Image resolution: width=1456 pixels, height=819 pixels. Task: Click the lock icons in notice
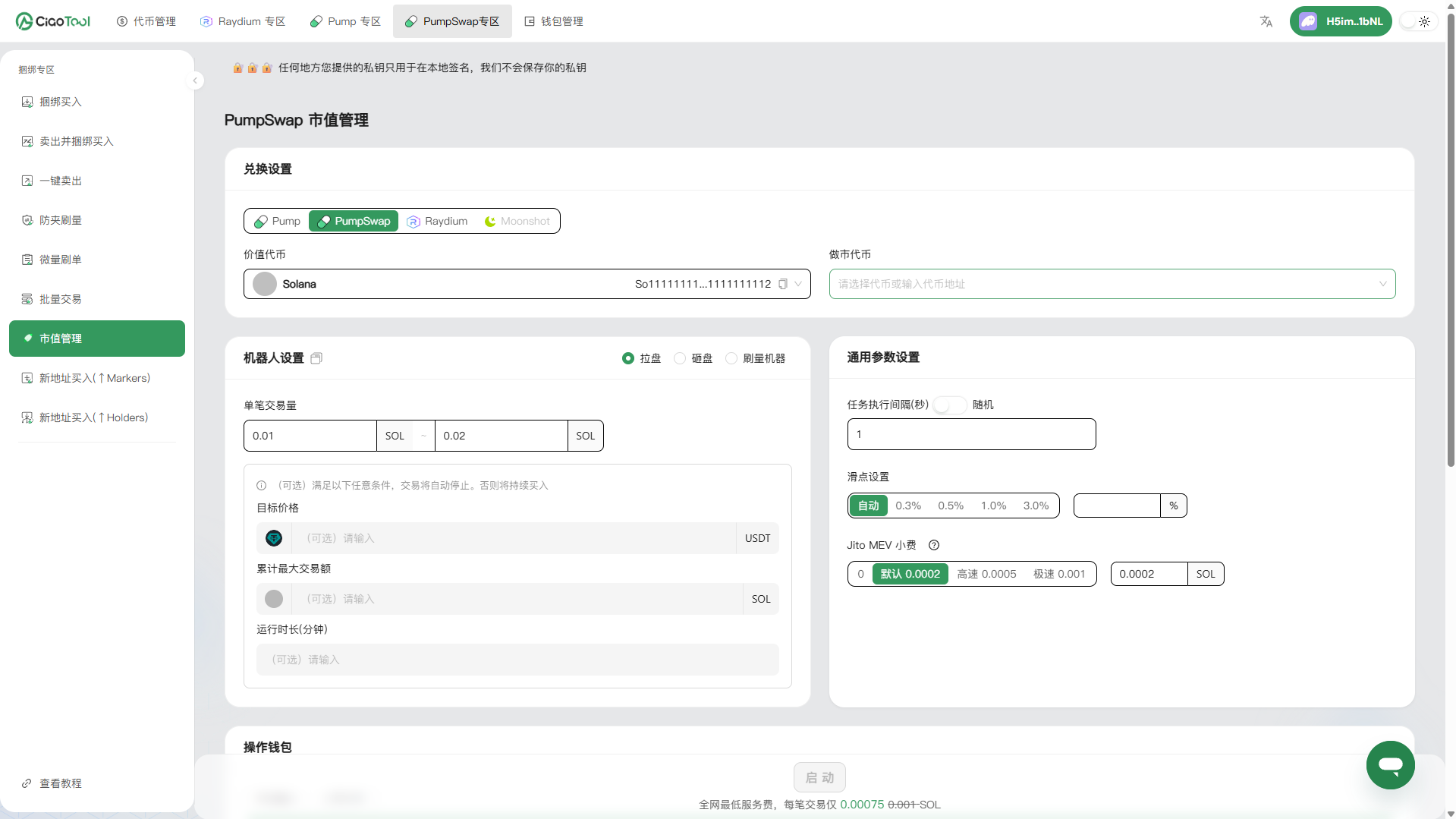[x=252, y=68]
